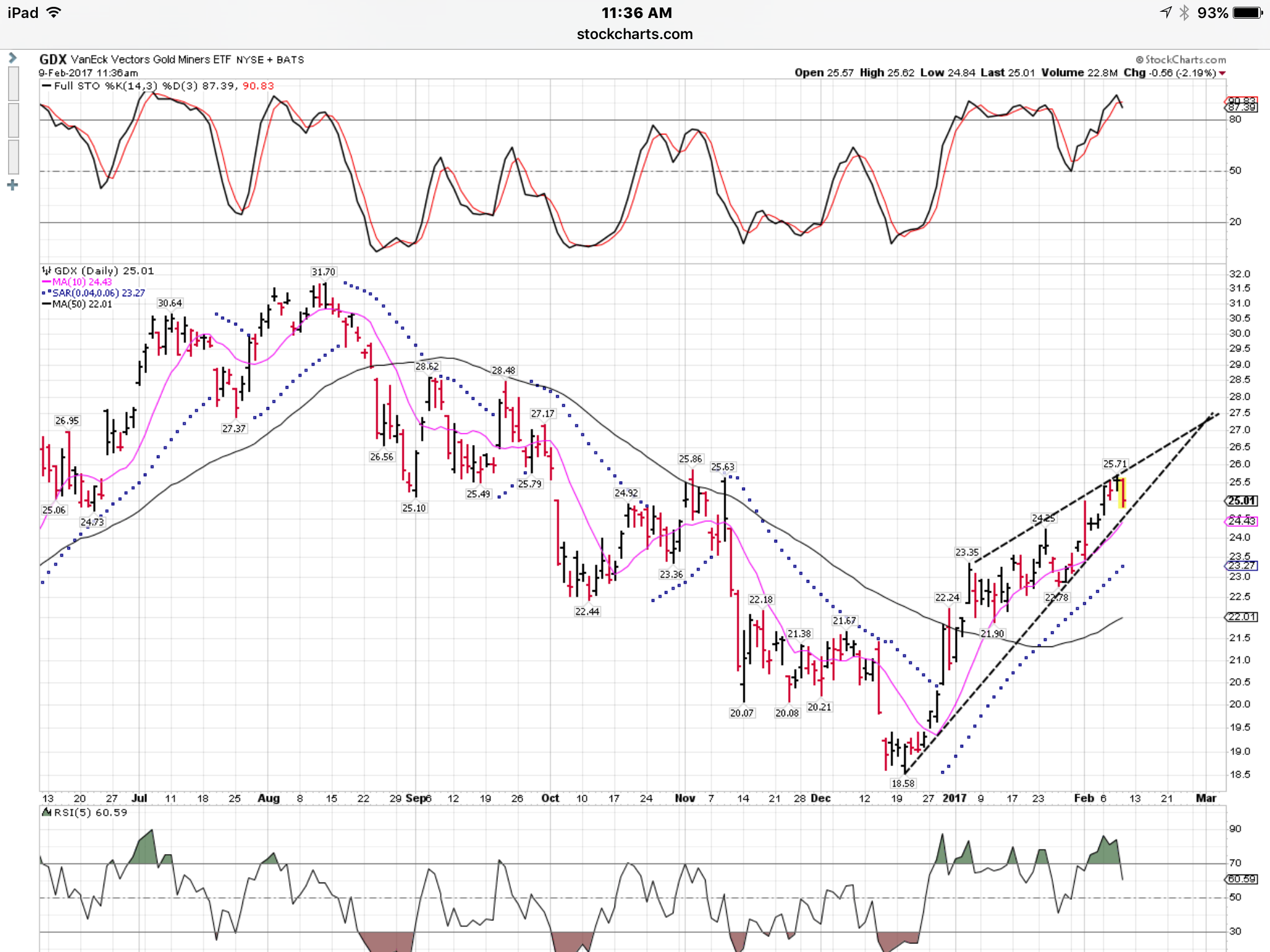Expand the left sidebar chevron arrow

click(x=12, y=58)
